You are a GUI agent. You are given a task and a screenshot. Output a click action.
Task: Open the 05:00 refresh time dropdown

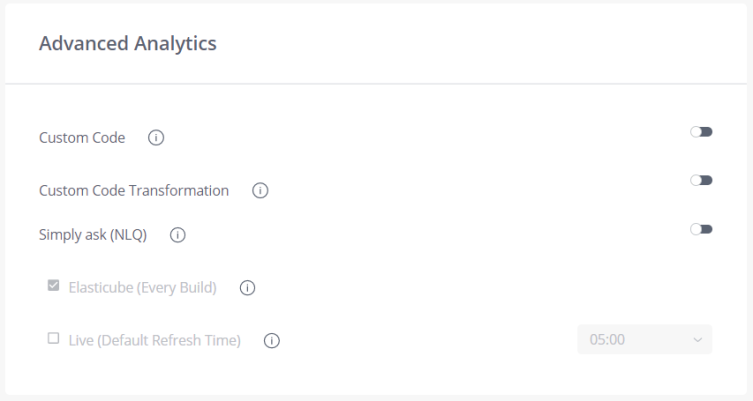[644, 339]
